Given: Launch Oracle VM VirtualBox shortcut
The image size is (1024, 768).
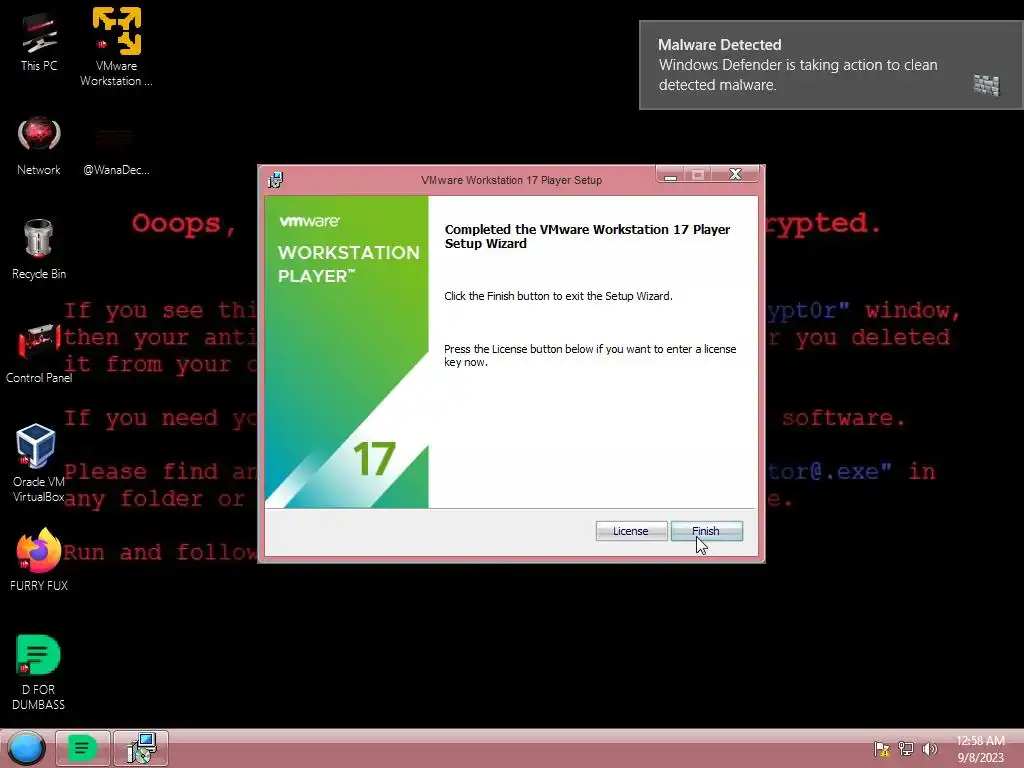Looking at the screenshot, I should click(38, 462).
